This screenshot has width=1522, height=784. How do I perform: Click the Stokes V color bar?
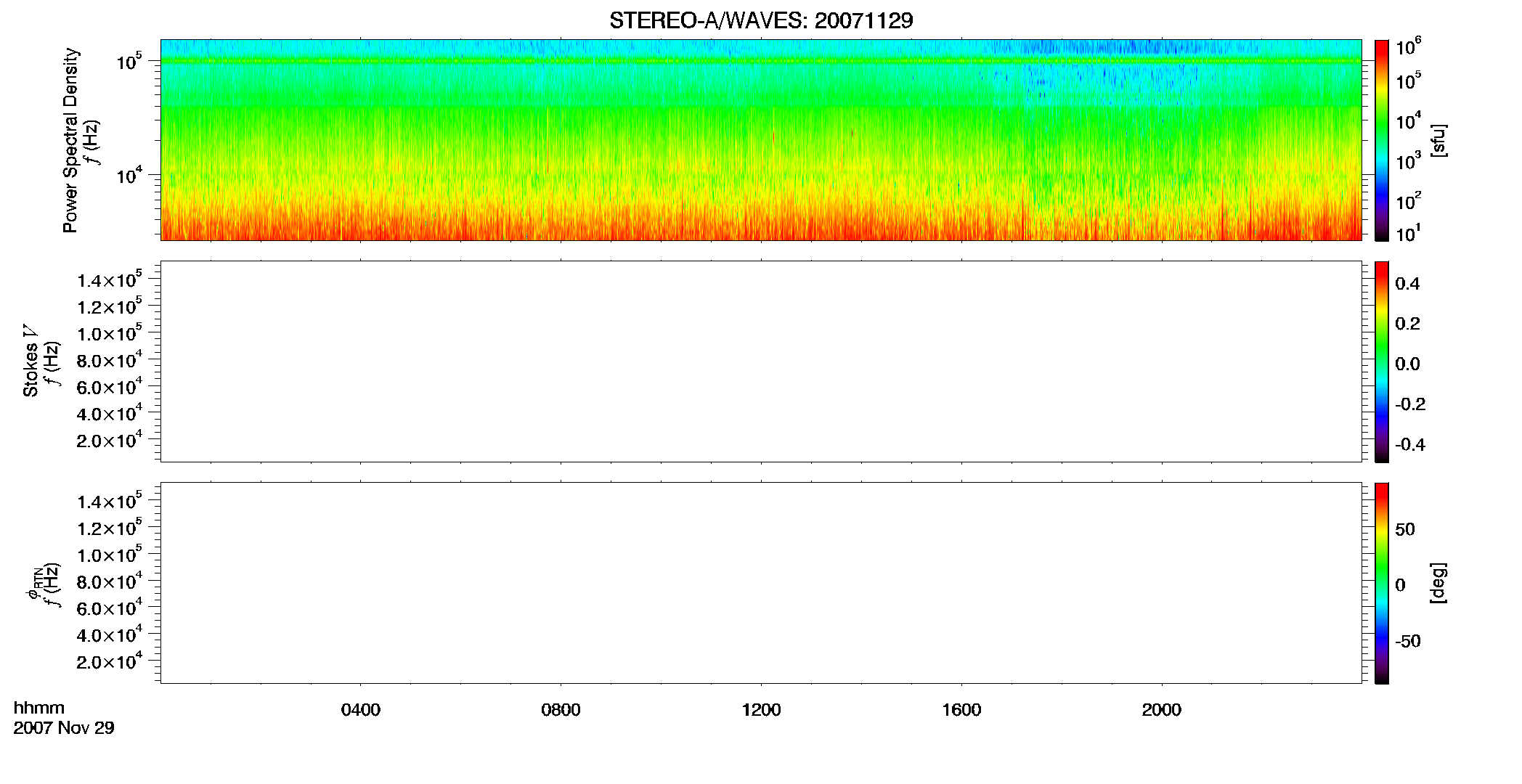pos(1382,362)
